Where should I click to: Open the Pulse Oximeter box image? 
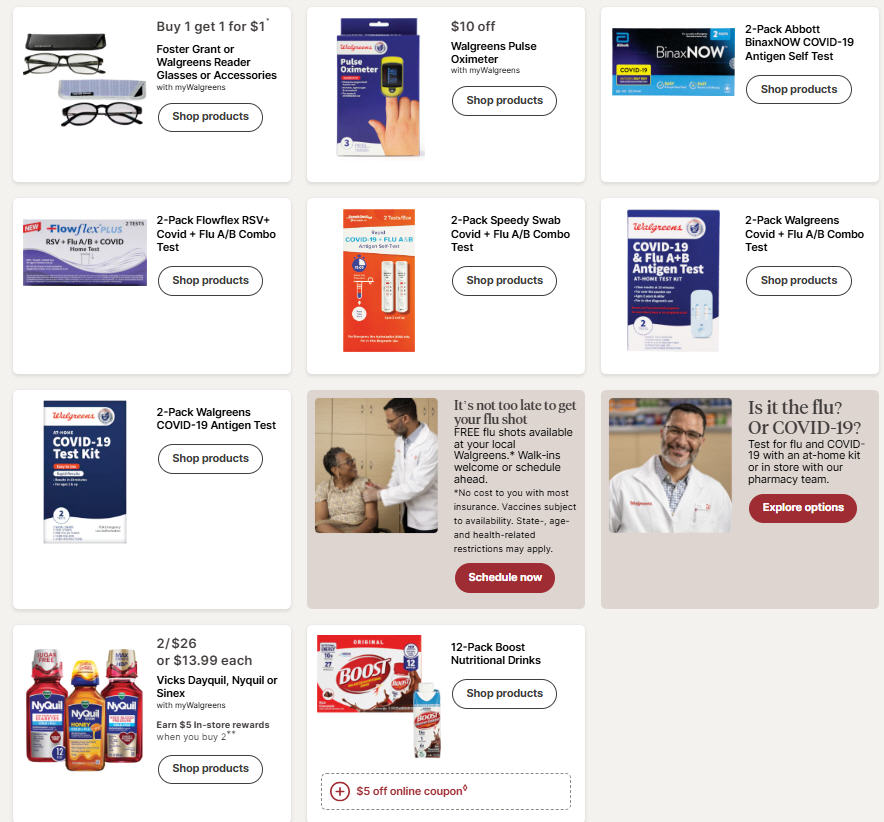379,87
